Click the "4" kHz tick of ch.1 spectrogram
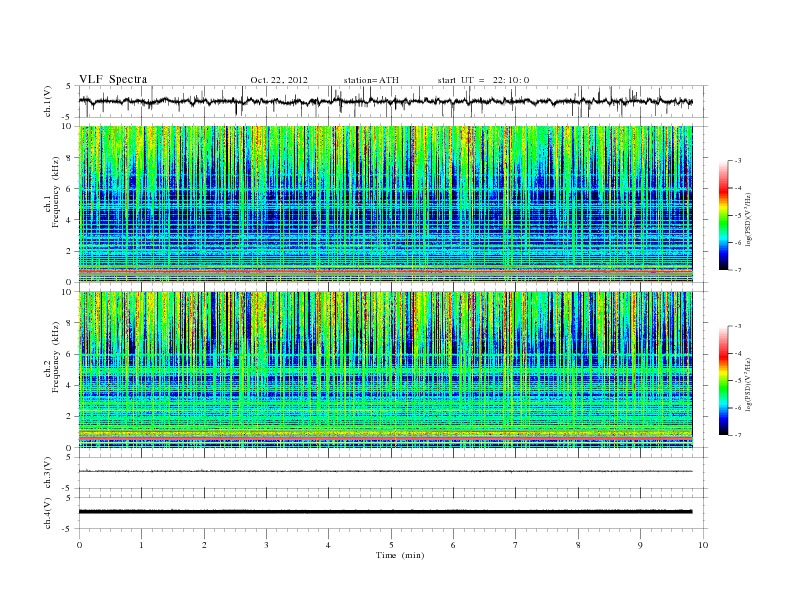The width and height of the screenshot is (792, 612). (69, 220)
